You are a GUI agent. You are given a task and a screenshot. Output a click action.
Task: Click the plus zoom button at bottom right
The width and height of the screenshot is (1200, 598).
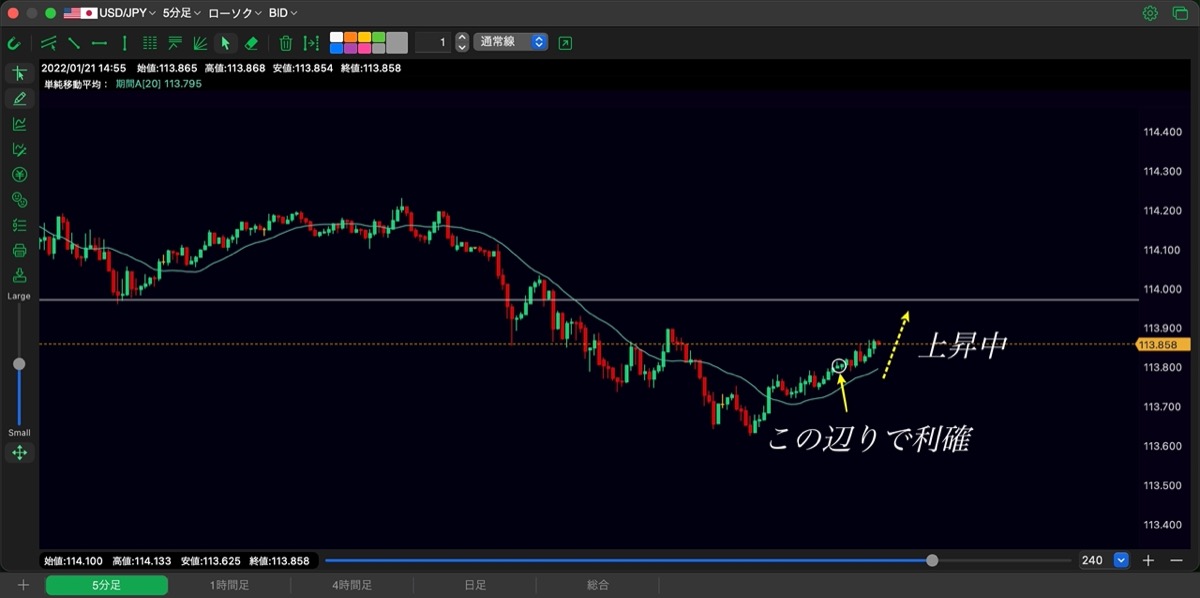[1149, 561]
